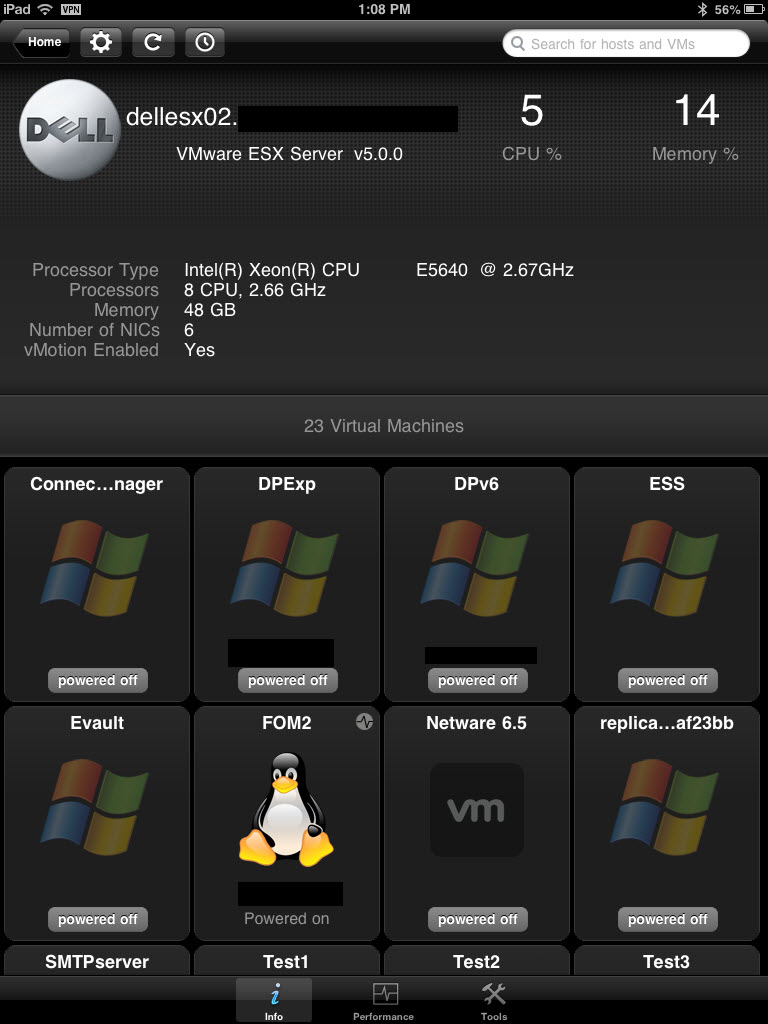768x1024 pixels.
Task: Select the DPExp Windows logo
Action: coord(286,570)
